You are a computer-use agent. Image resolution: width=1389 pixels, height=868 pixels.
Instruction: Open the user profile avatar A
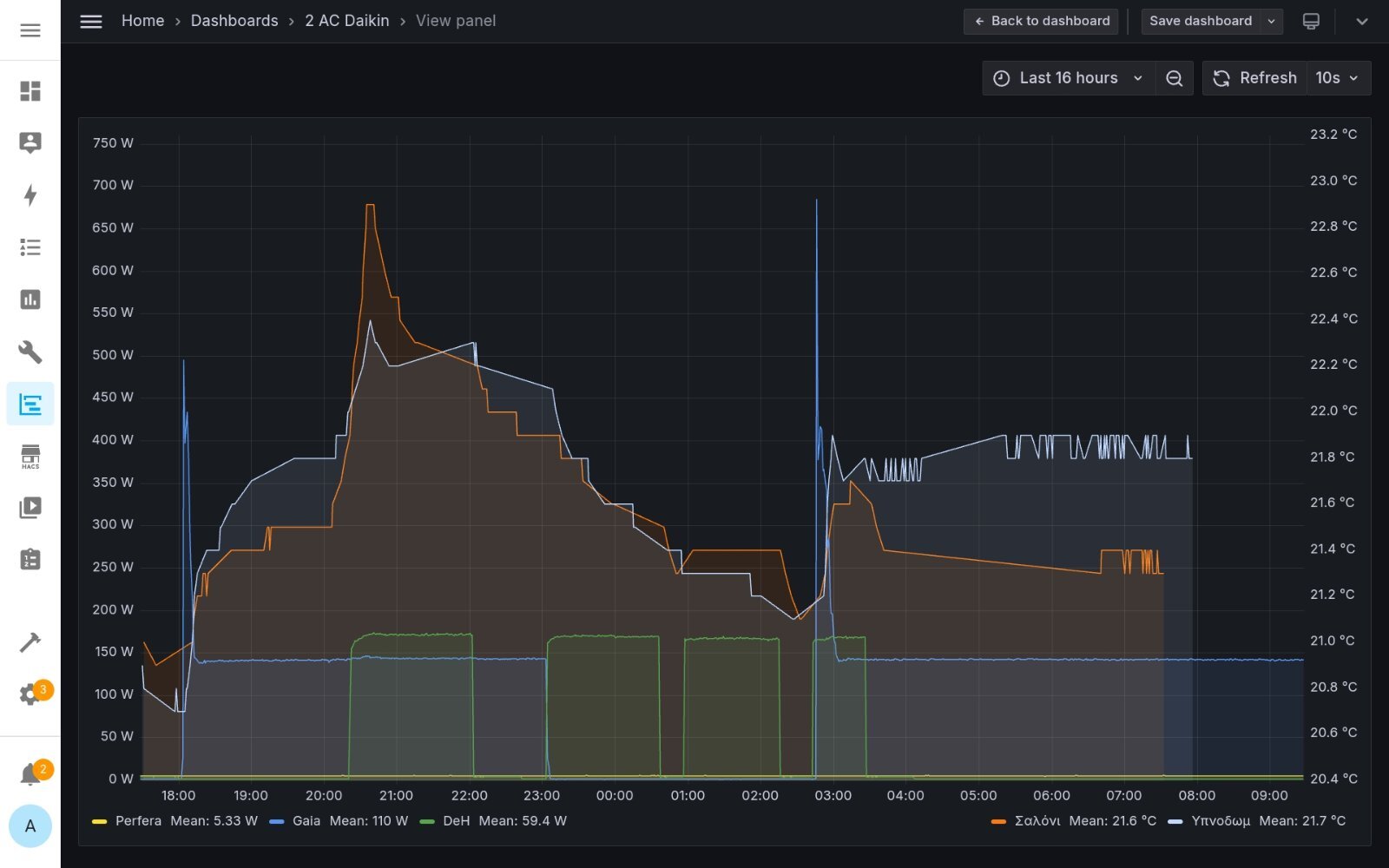click(30, 826)
